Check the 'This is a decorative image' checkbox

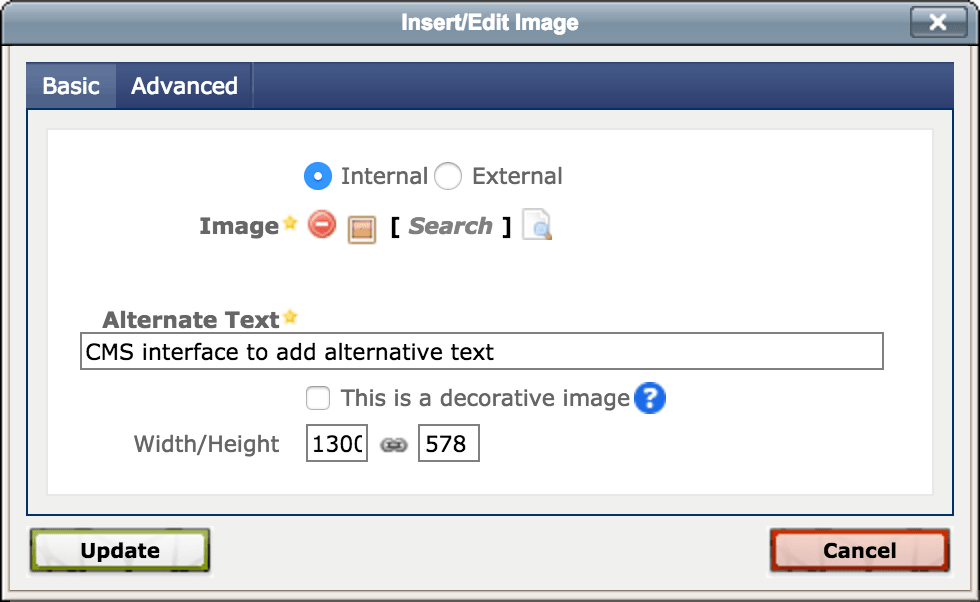click(x=318, y=398)
